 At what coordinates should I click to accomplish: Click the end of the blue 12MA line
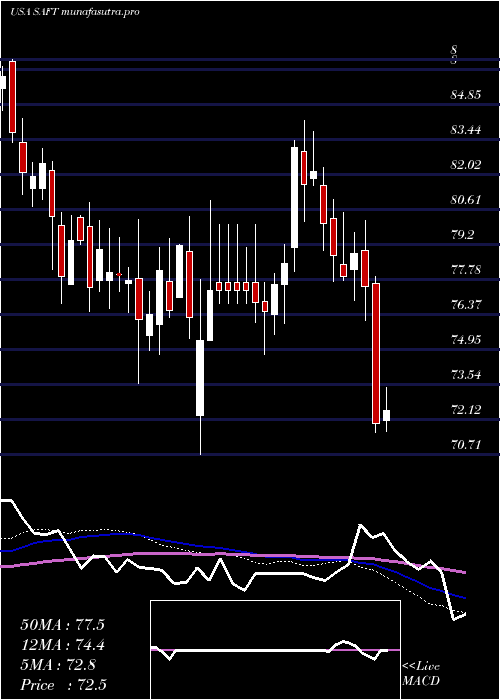tap(464, 597)
